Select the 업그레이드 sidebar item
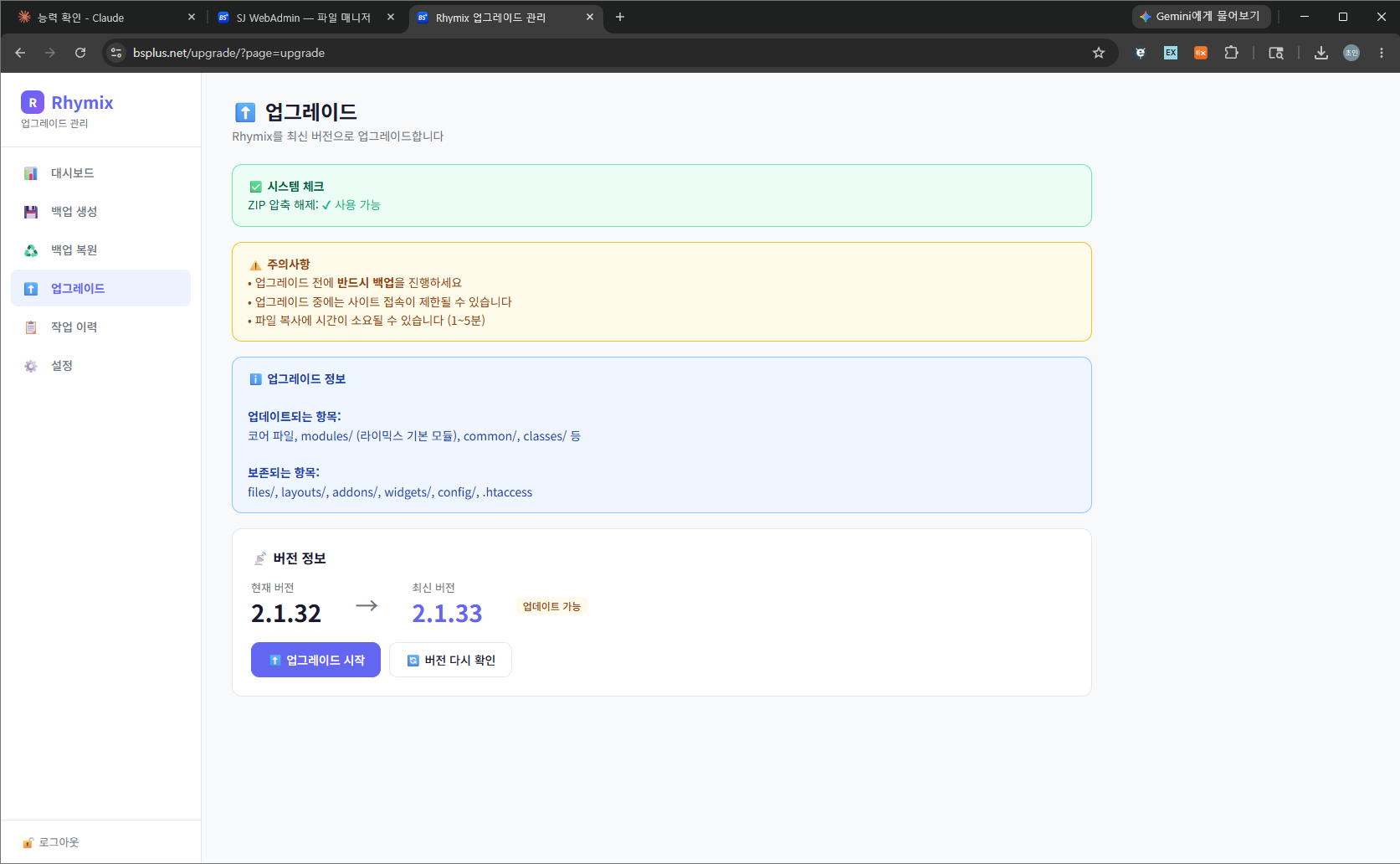This screenshot has height=864, width=1400. click(x=100, y=289)
